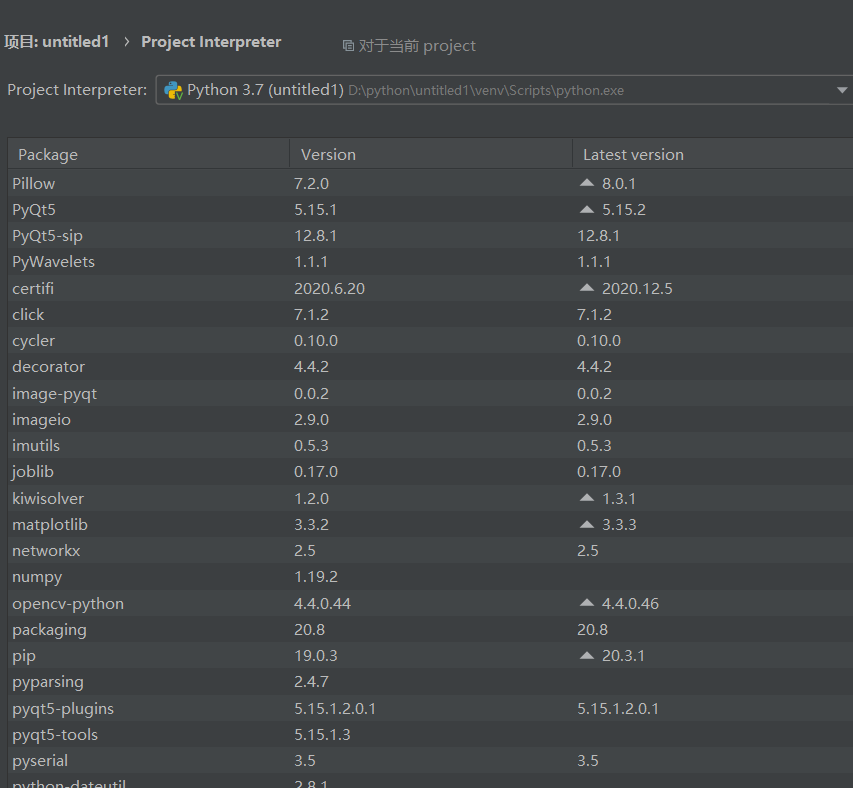Select the pyparsing package row
This screenshot has width=853, height=788.
tap(431, 682)
